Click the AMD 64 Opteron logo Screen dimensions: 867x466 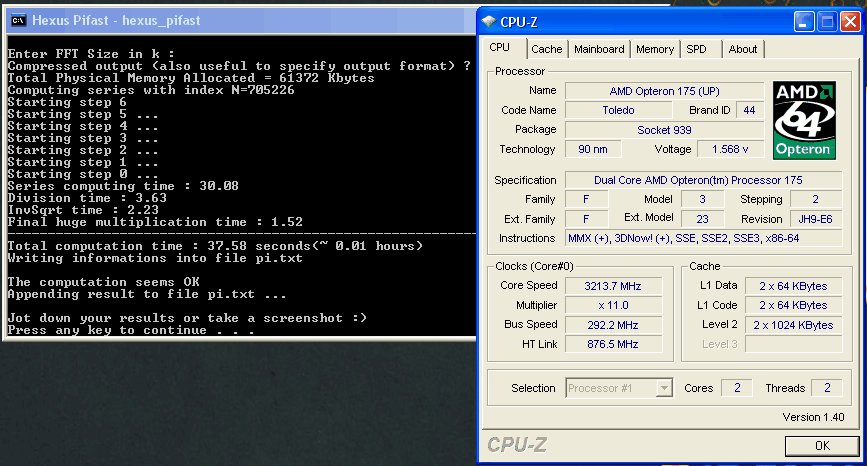[x=805, y=121]
